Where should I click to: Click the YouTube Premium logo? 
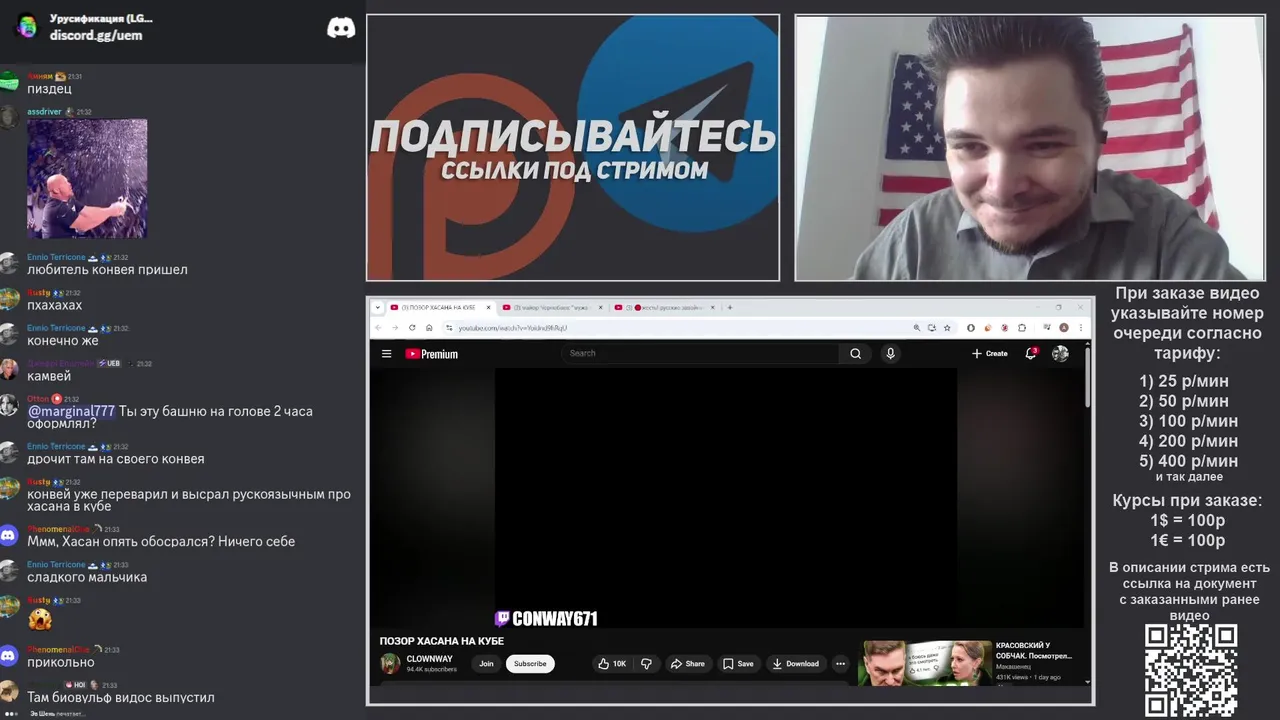[431, 353]
